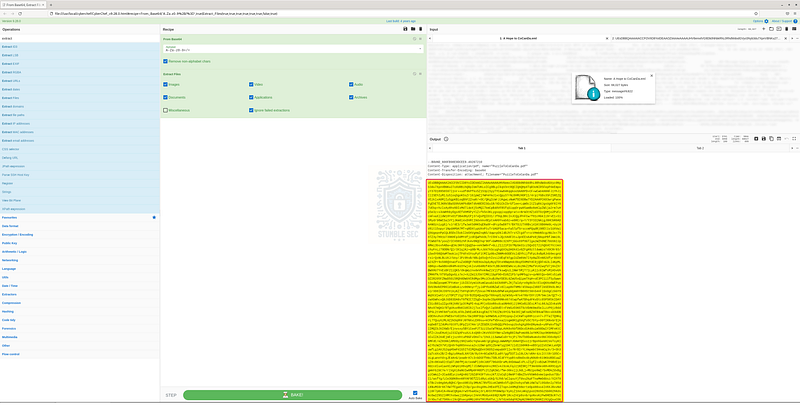The height and width of the screenshot is (409, 800).
Task: Expand the Networking category
Action: pyautogui.click(x=80, y=260)
